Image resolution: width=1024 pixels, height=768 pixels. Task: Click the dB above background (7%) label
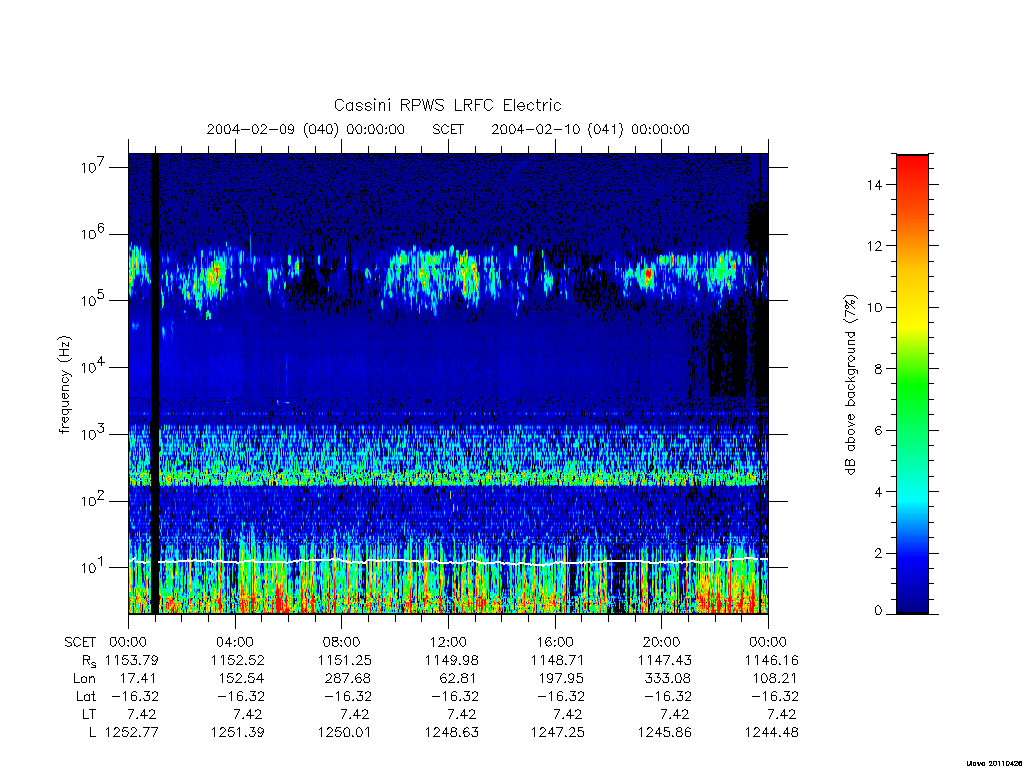coord(850,384)
